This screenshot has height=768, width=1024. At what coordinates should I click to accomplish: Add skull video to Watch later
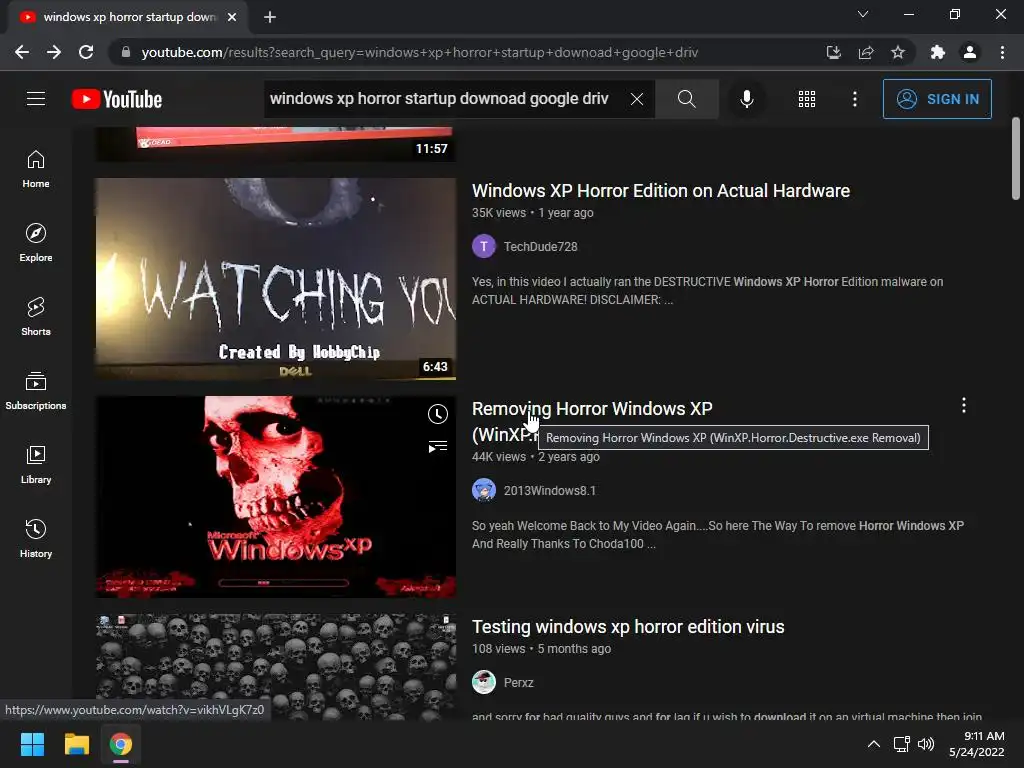(438, 414)
